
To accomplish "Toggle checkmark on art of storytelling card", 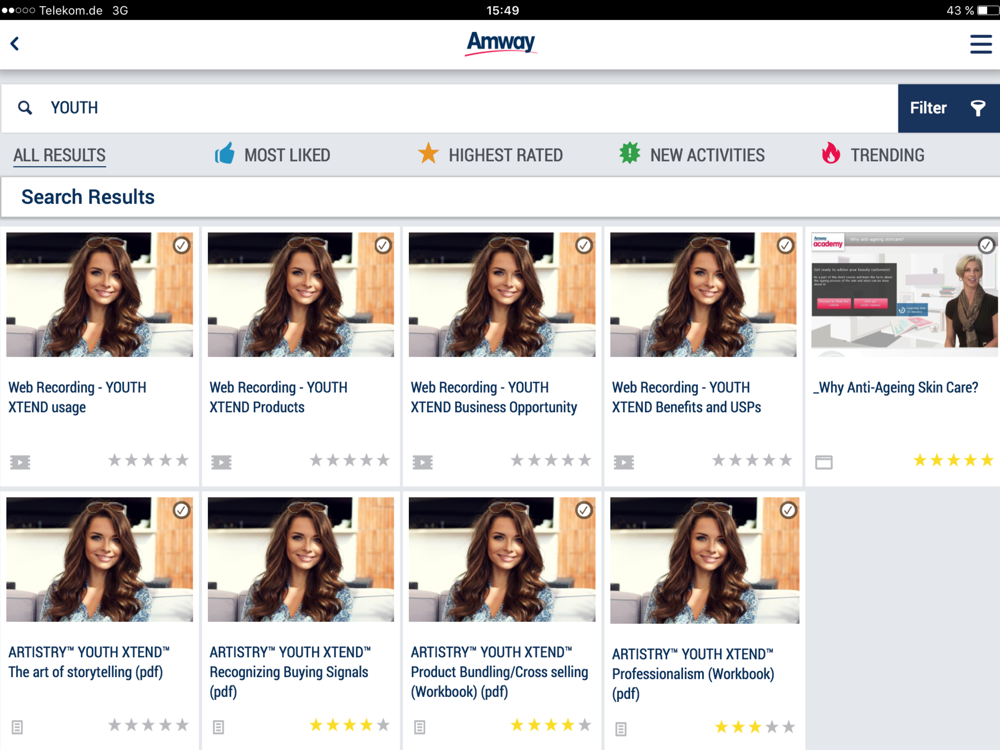I will point(182,510).
